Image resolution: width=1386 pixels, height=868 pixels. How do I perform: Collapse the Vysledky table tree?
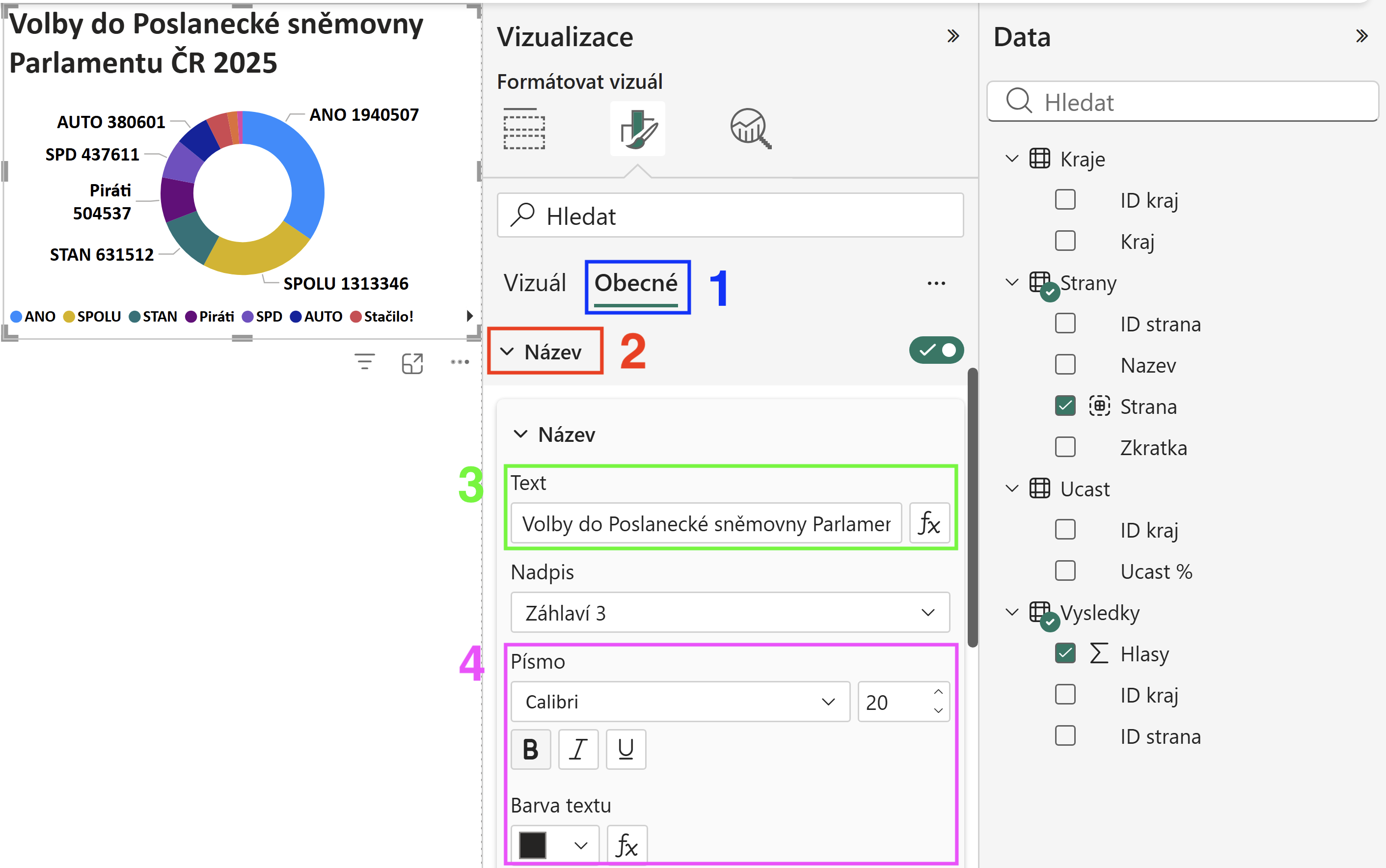tap(1012, 613)
